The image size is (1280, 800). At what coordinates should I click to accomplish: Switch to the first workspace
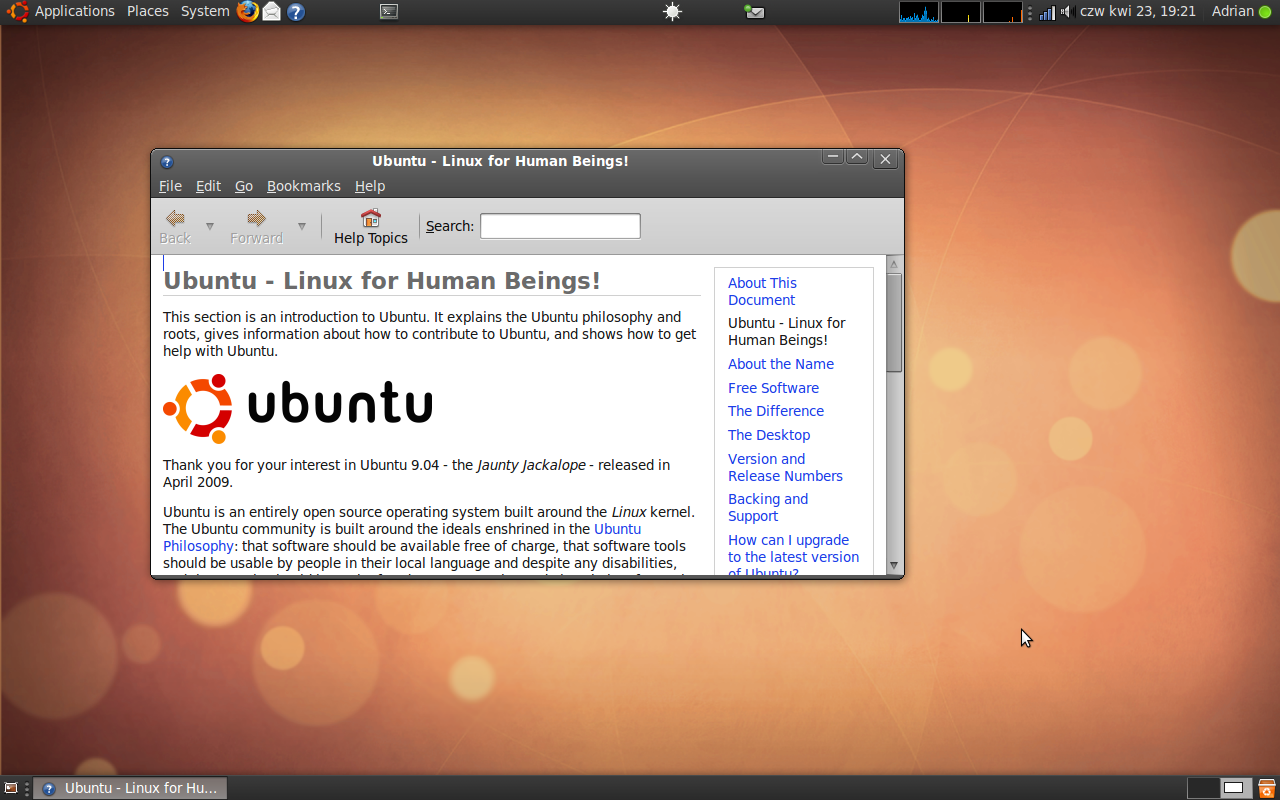(x=1203, y=788)
